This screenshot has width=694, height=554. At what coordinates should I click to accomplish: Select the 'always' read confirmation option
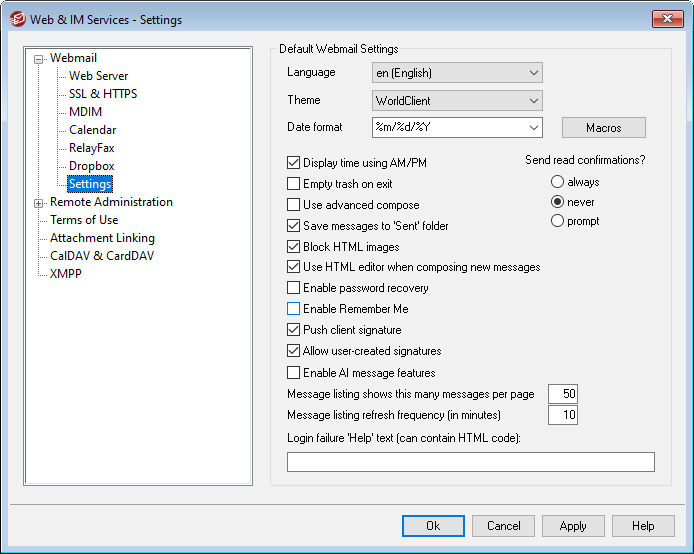click(x=557, y=182)
